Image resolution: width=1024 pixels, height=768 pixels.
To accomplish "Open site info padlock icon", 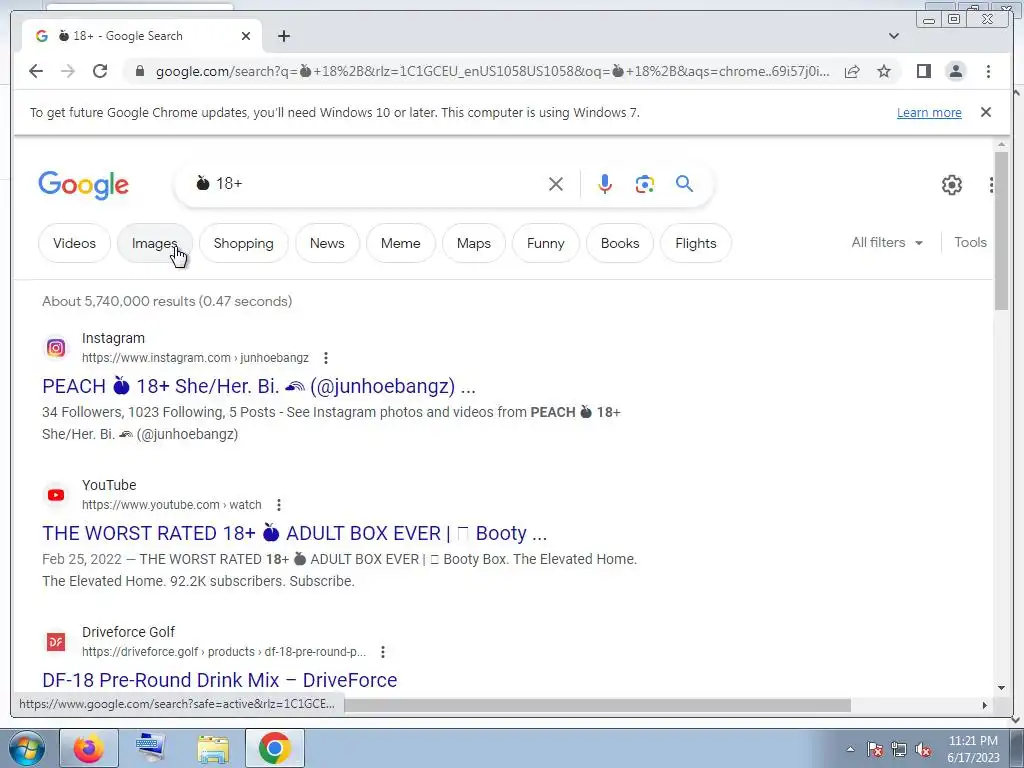I will (139, 71).
